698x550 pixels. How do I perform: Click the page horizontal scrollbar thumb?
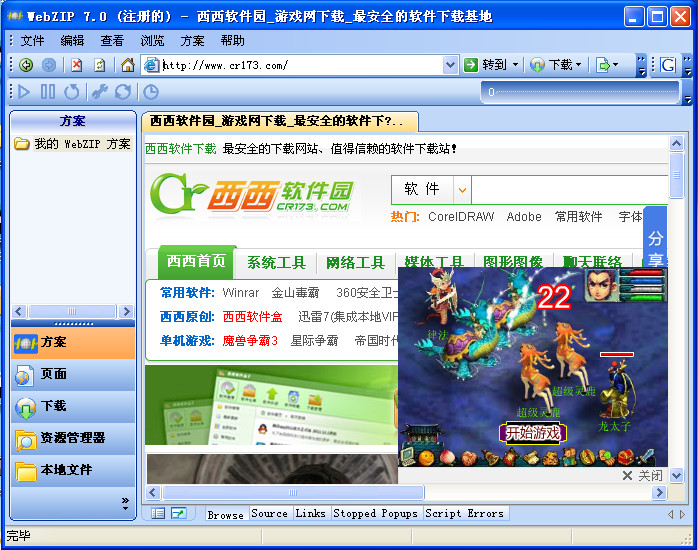click(x=293, y=493)
